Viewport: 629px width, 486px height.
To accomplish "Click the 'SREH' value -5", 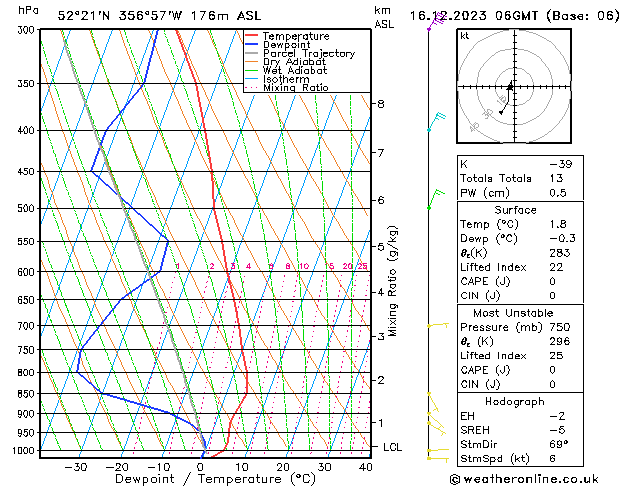I will [557, 430].
